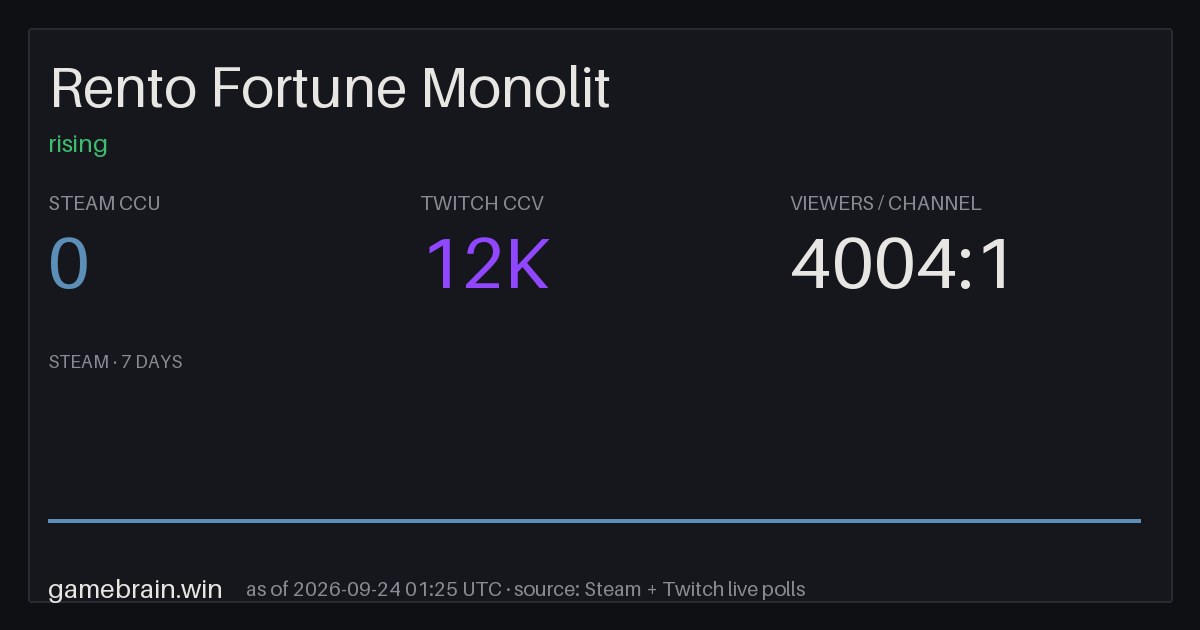Click the left start of the sparkline
Viewport: 1200px width, 630px height.
point(50,520)
